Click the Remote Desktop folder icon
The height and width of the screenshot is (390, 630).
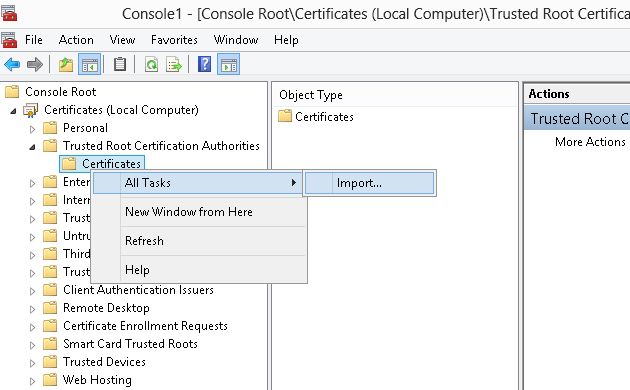pos(50,308)
